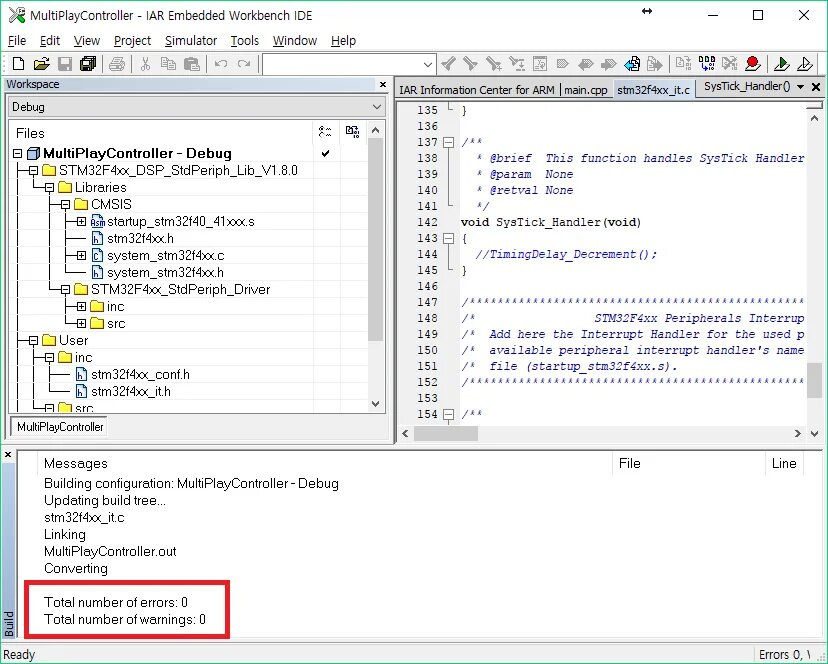
Task: Expand the inc folder under StdPeriph_Driver
Action: click(81, 306)
